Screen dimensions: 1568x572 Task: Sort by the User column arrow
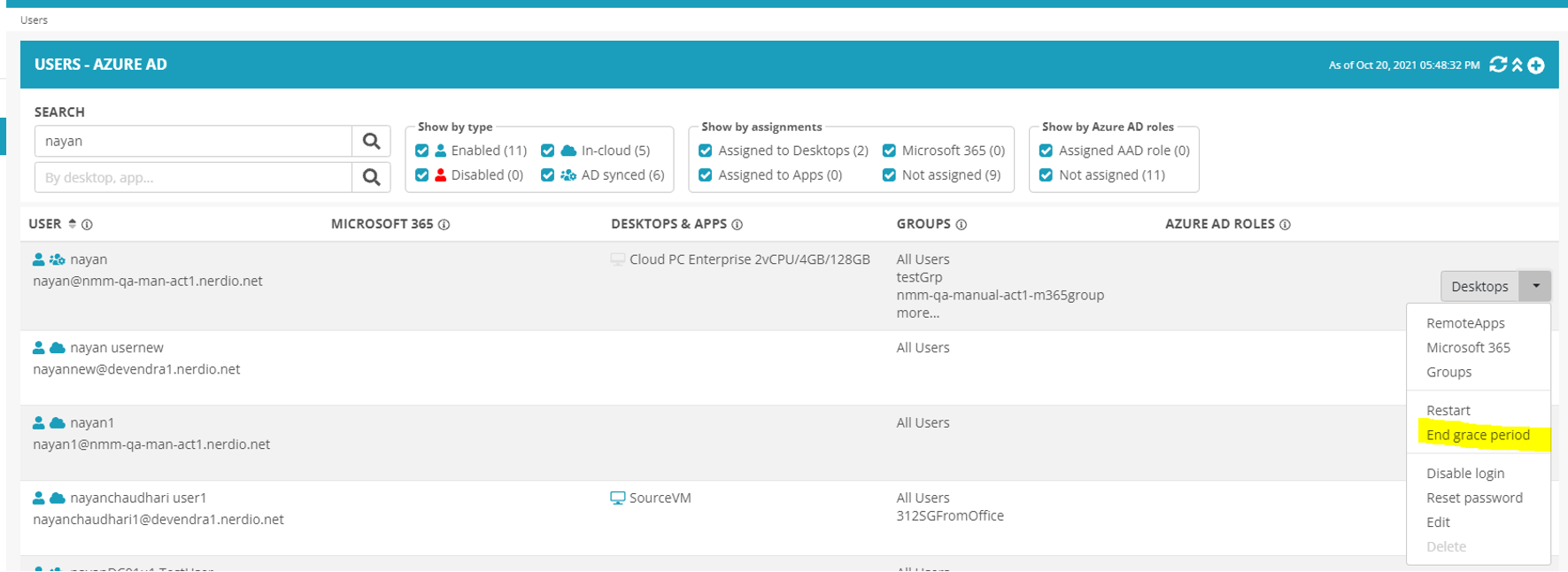click(x=73, y=224)
